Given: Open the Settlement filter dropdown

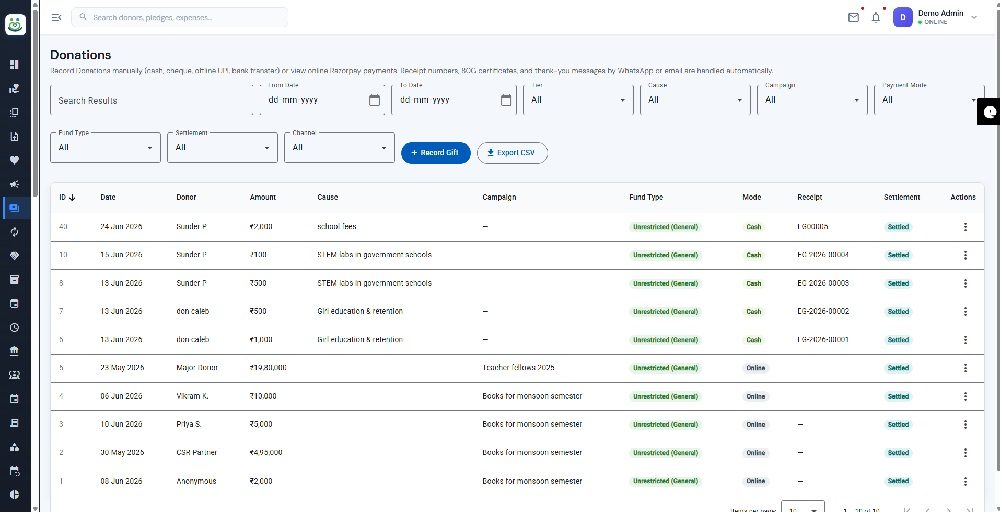Looking at the screenshot, I should click(x=222, y=147).
